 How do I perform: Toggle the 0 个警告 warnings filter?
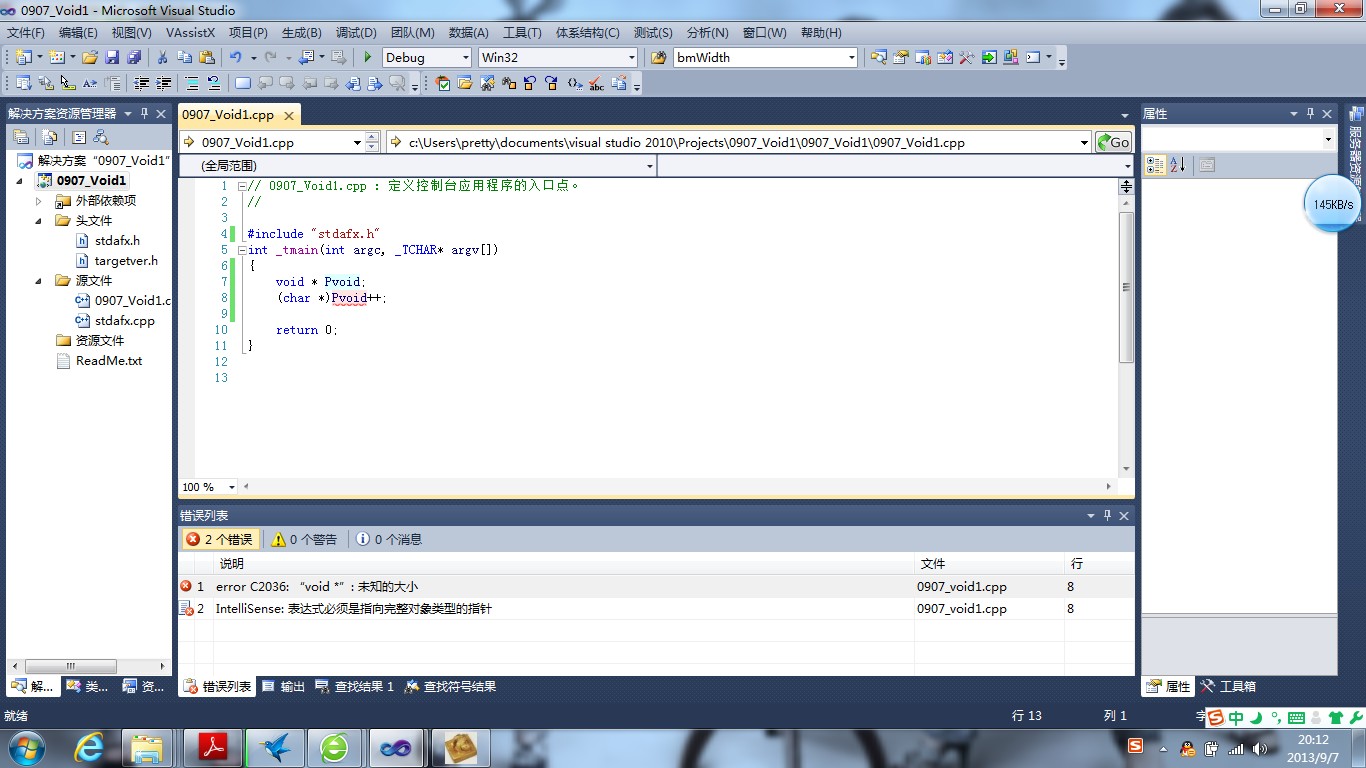click(x=304, y=539)
